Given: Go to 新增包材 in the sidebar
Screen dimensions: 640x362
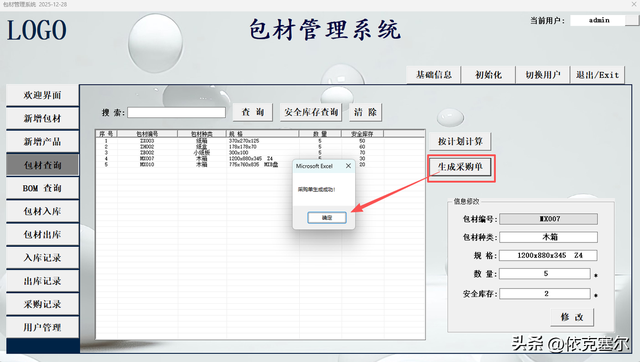Looking at the screenshot, I should (x=42, y=118).
